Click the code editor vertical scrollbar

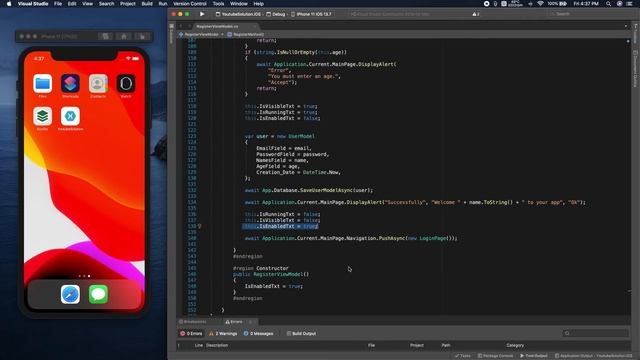(x=629, y=176)
